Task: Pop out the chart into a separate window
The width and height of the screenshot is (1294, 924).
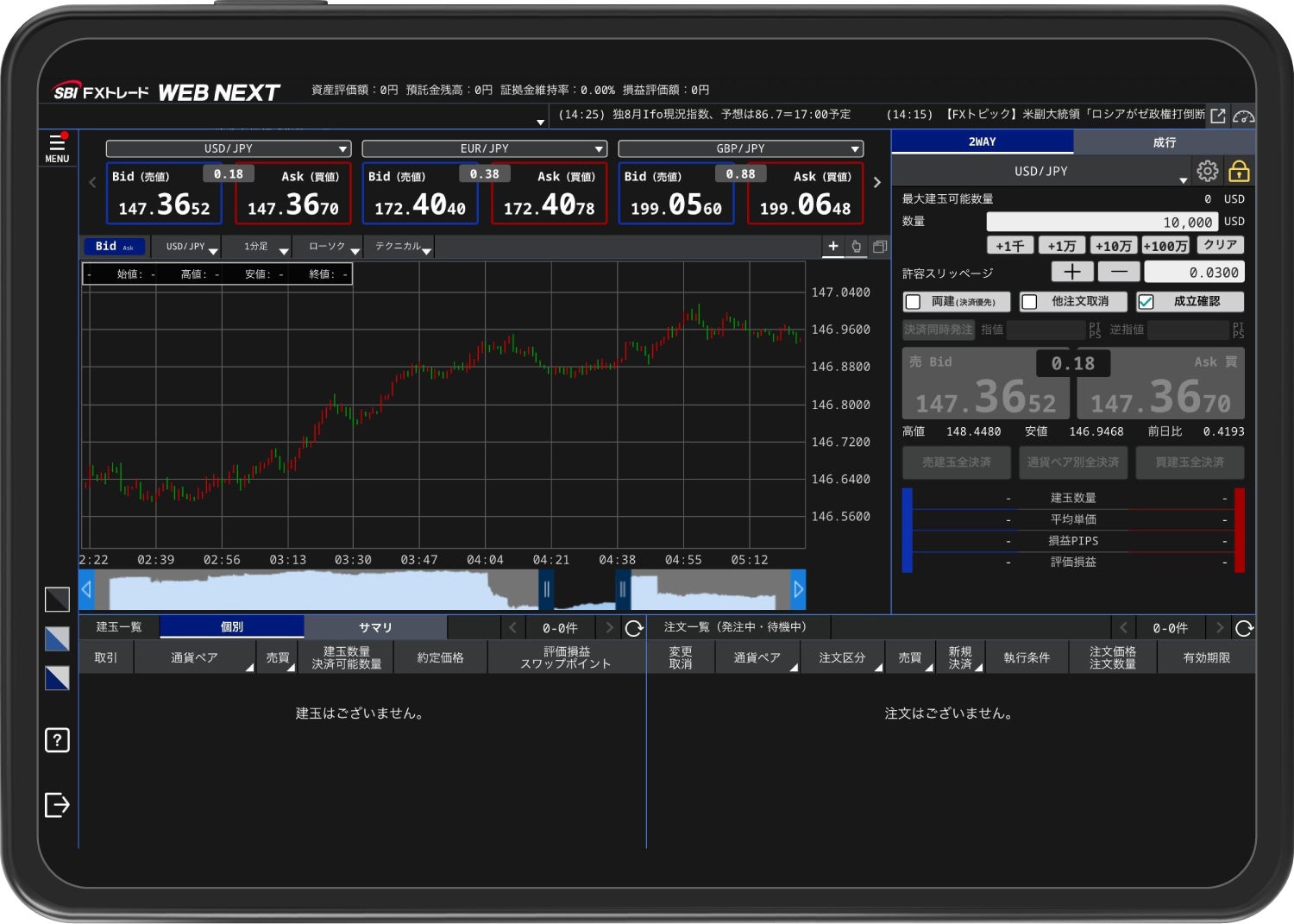Action: 879,246
